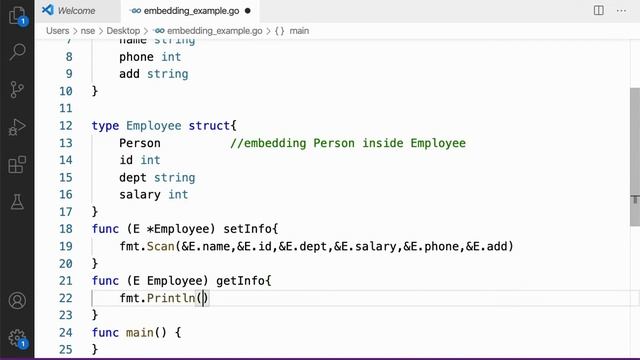Click the word Employee on the type line
Viewport: 640px width, 360px height.
pyautogui.click(x=153, y=126)
